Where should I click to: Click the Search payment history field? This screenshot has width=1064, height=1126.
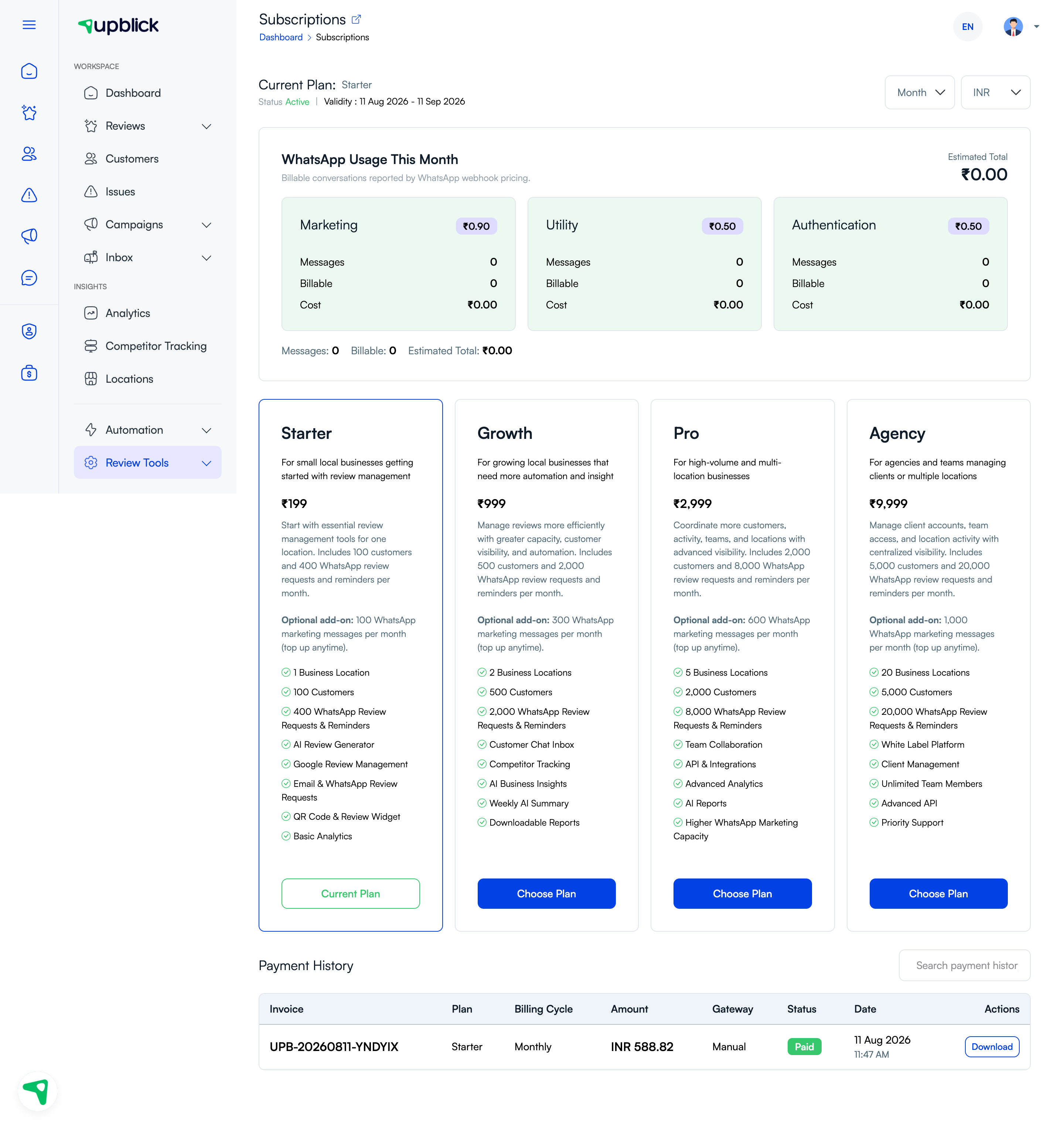964,965
